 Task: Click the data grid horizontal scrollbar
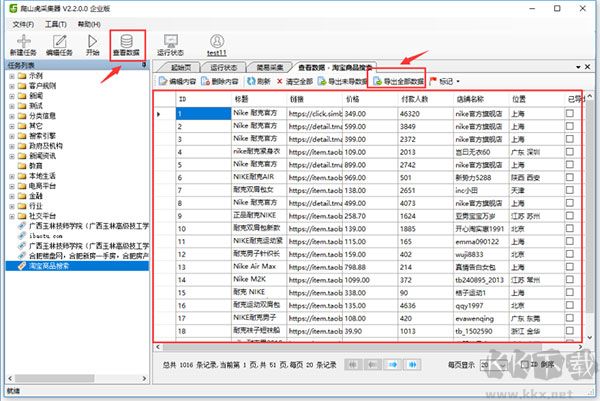[352, 347]
